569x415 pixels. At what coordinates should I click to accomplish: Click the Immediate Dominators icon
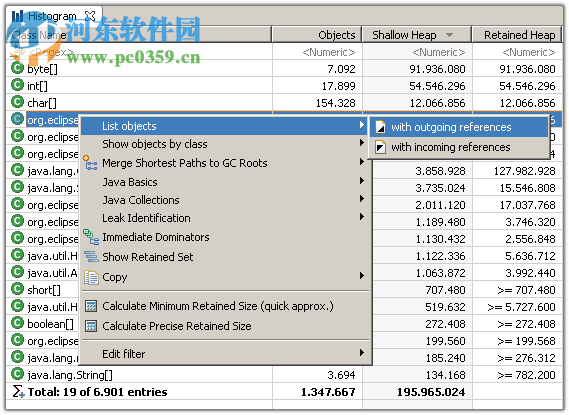coord(91,237)
